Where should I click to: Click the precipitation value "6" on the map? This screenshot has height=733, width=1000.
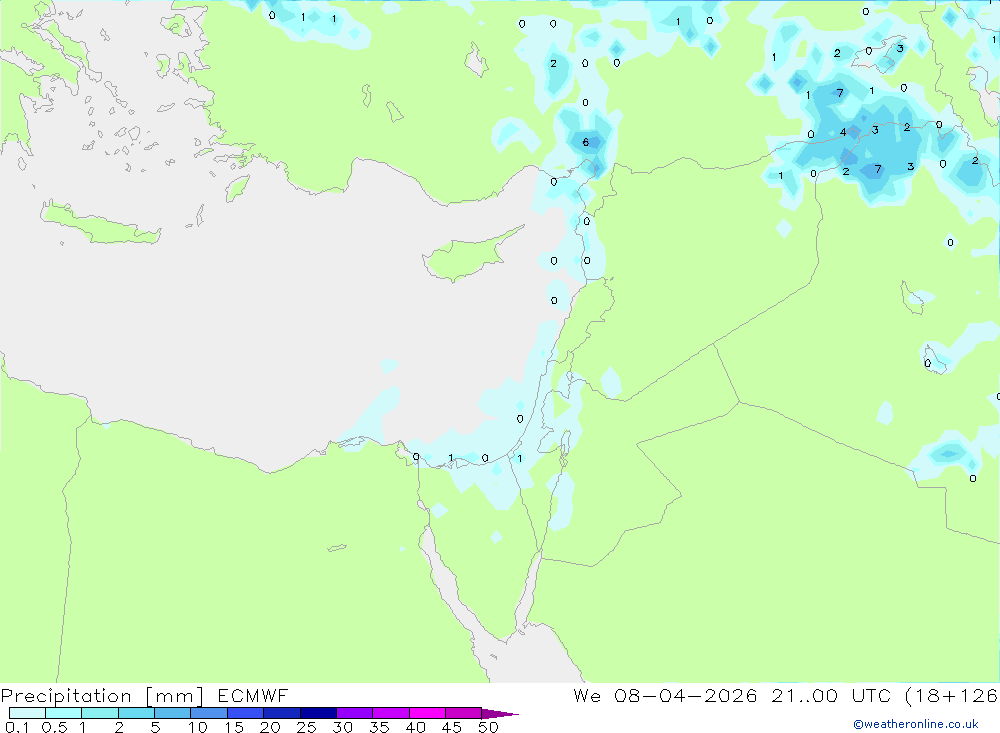[x=585, y=142]
